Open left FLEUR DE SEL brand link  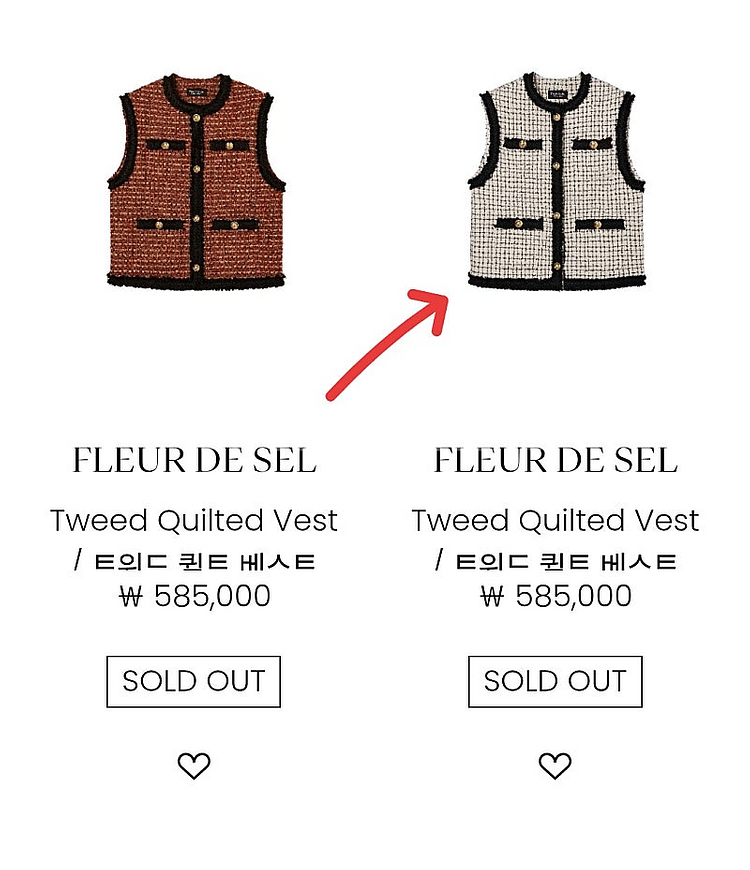(194, 460)
